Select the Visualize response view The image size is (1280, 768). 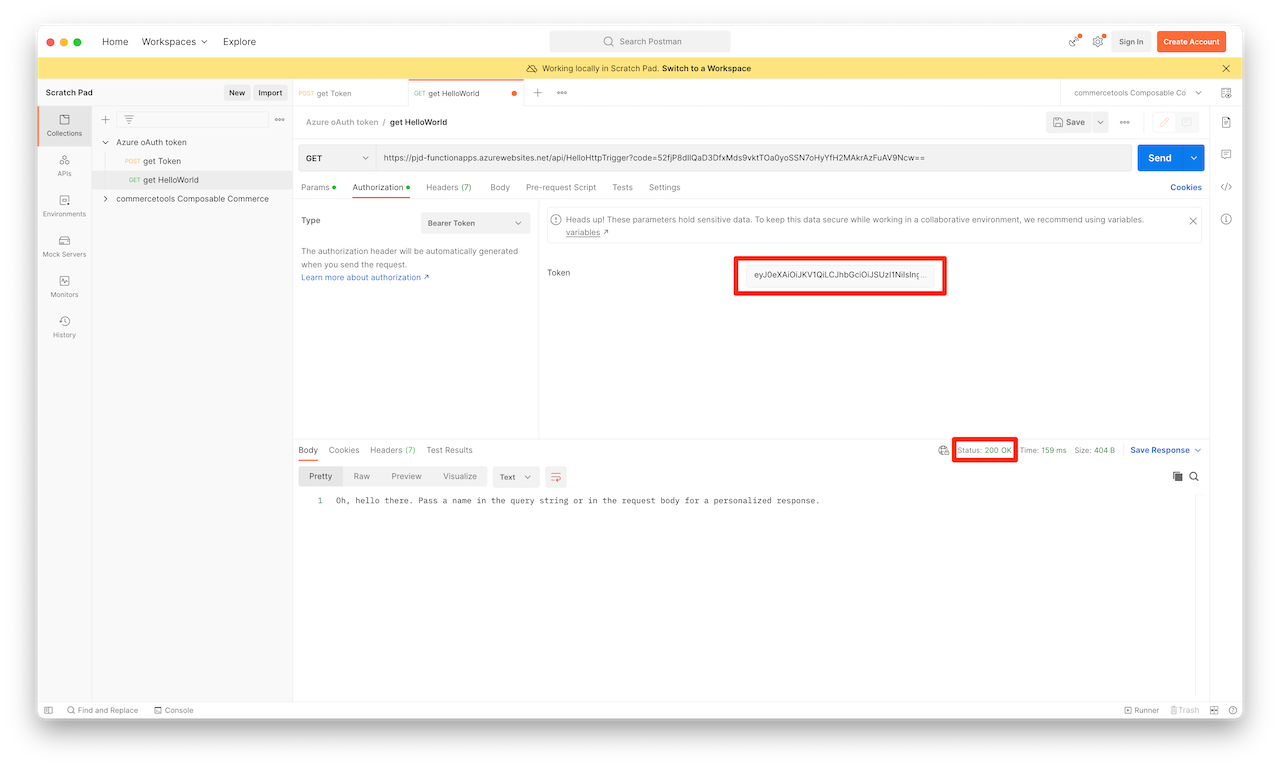(460, 476)
